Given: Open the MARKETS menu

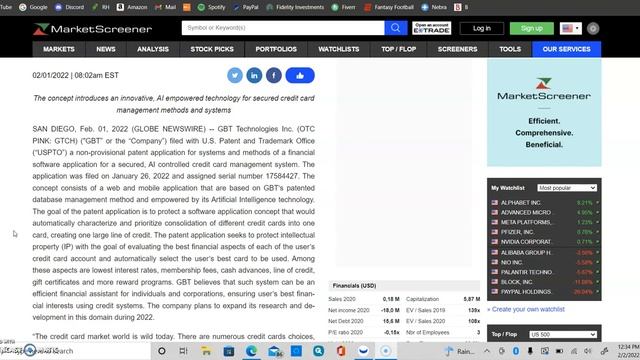Looking at the screenshot, I should (x=59, y=49).
